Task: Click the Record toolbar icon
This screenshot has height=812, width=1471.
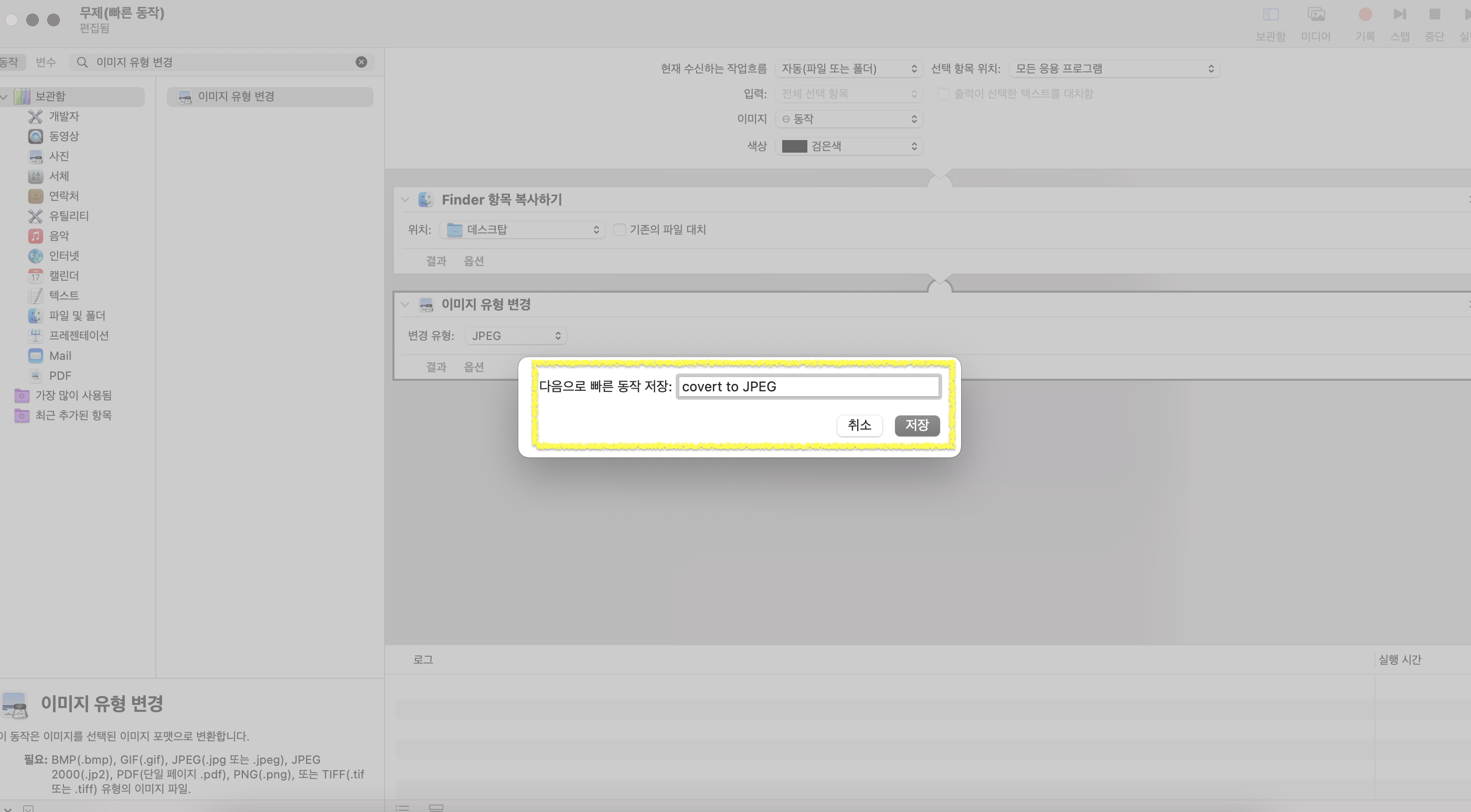Action: (1365, 15)
